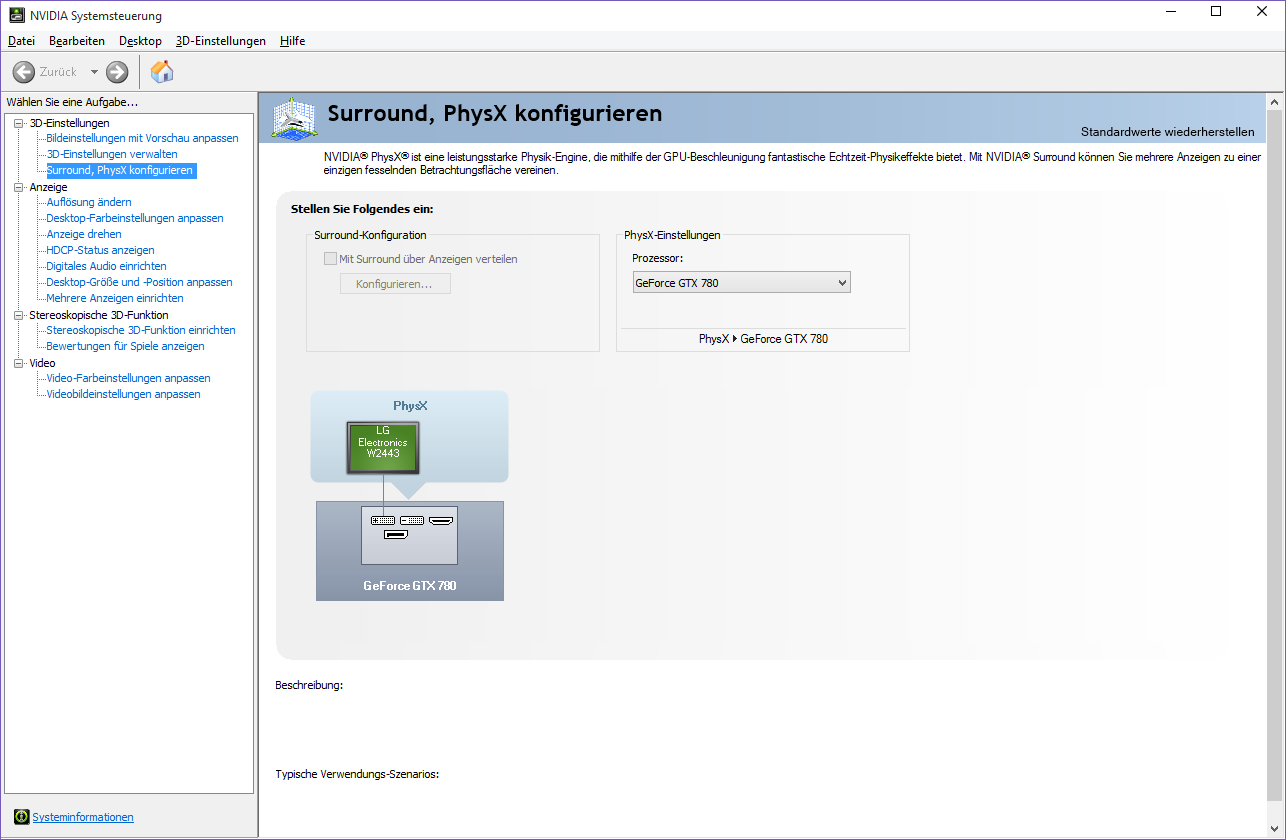Click the HDMI port icon
Screen dimensions: 1286x840
click(x=441, y=521)
